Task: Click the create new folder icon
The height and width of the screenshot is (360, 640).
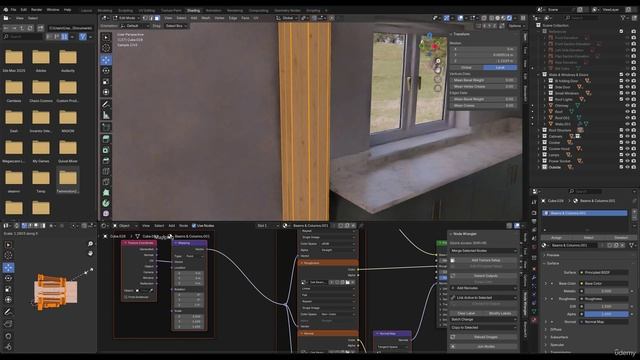Action: click(40, 28)
